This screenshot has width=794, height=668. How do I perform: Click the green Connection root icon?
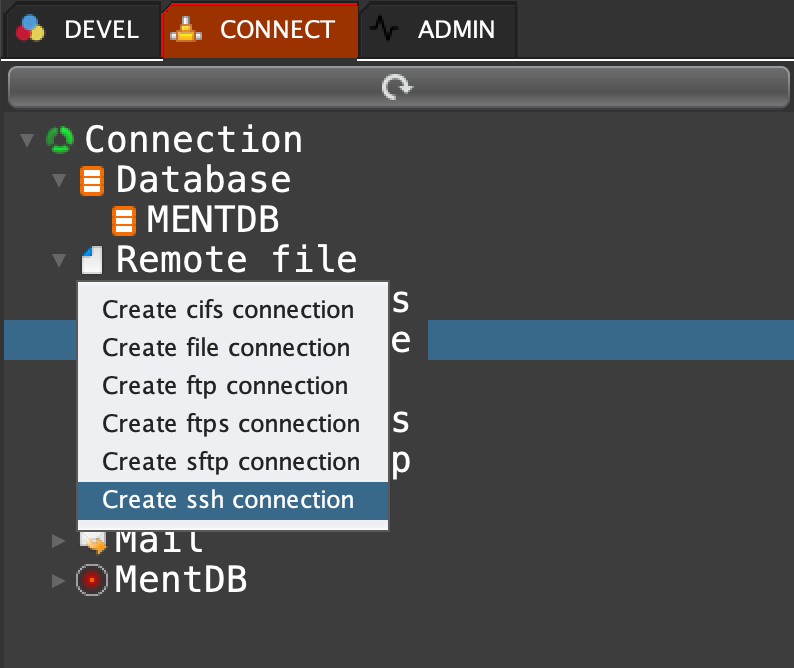(x=60, y=140)
